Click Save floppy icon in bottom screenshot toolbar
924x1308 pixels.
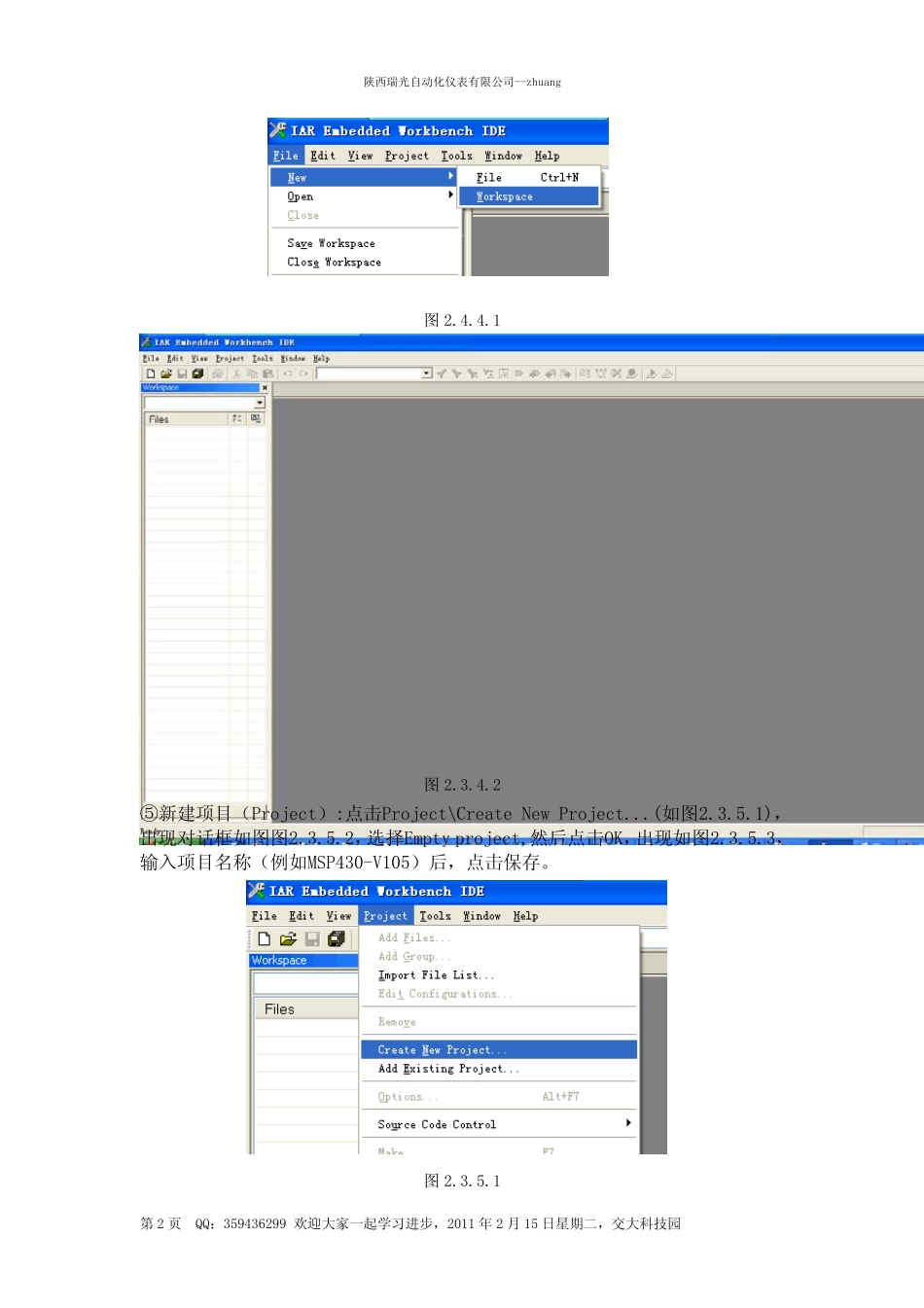[312, 938]
